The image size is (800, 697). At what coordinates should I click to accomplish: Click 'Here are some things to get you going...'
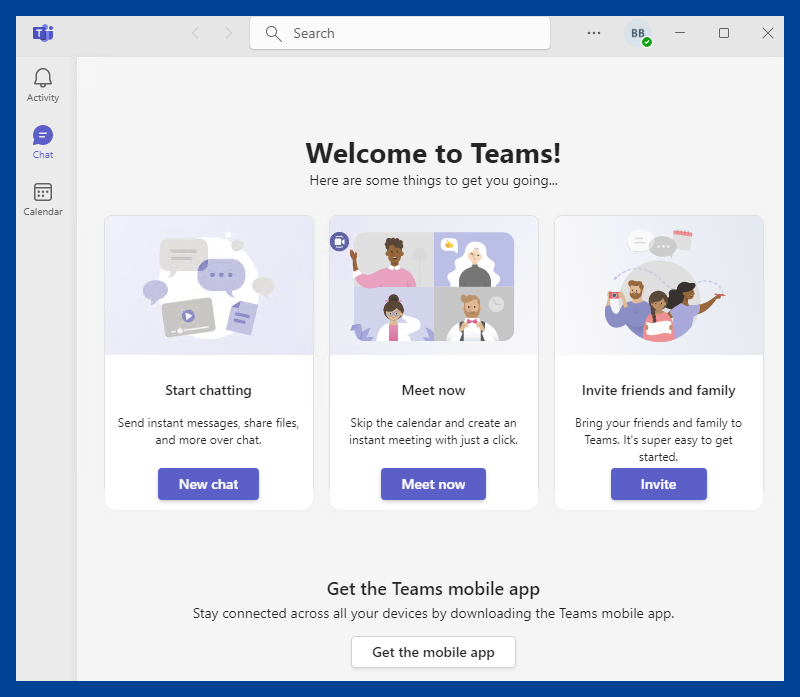[433, 181]
